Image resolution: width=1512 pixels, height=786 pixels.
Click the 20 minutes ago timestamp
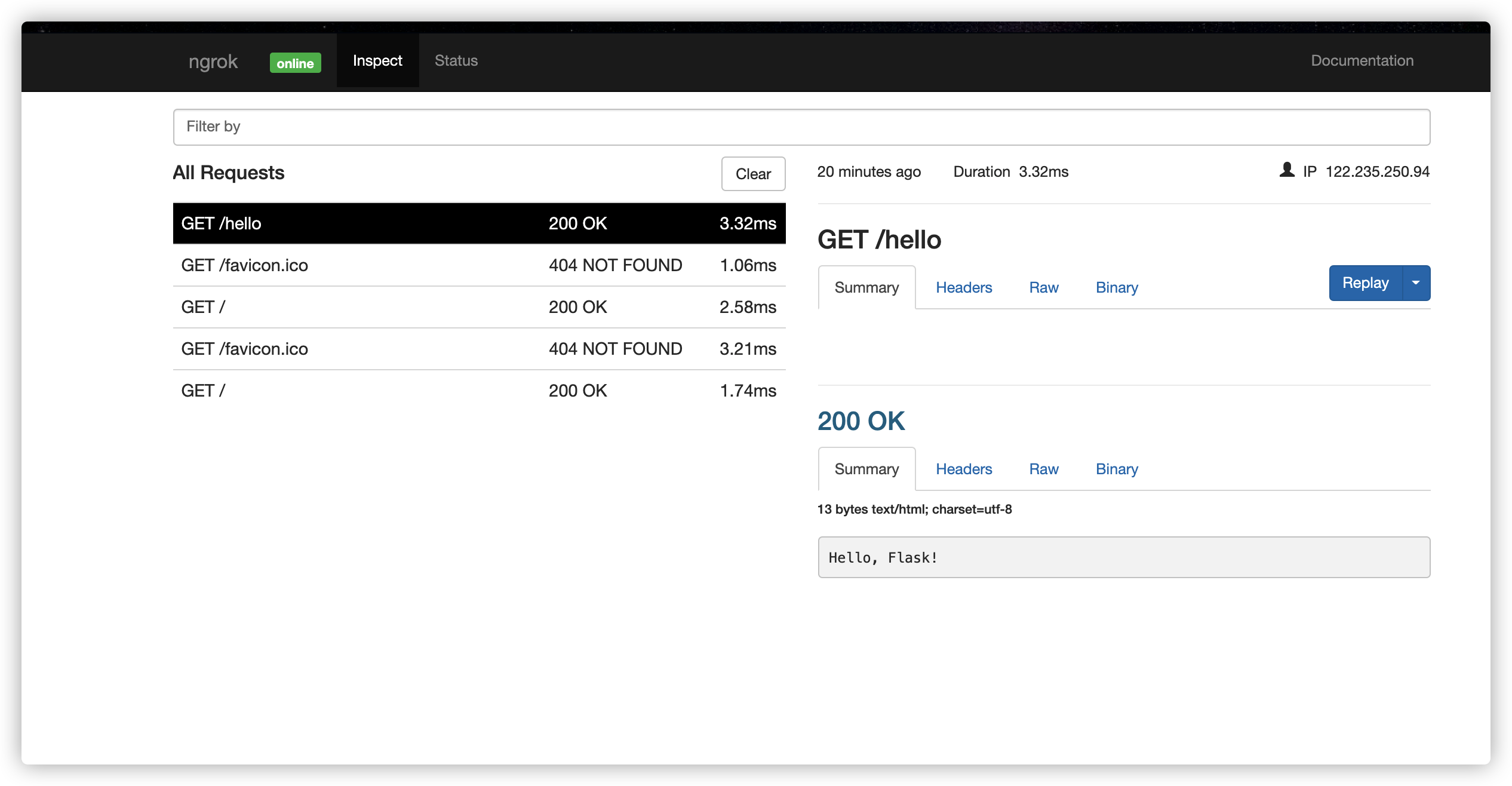[x=869, y=172]
